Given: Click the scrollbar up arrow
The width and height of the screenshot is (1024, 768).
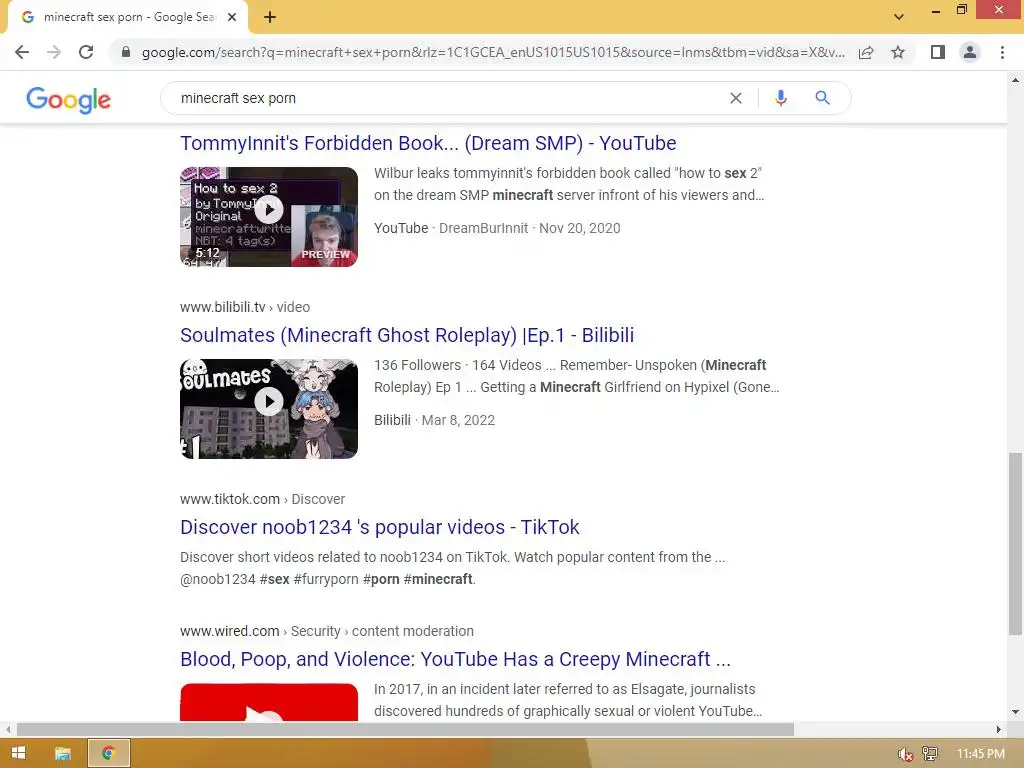Looking at the screenshot, I should (1015, 80).
